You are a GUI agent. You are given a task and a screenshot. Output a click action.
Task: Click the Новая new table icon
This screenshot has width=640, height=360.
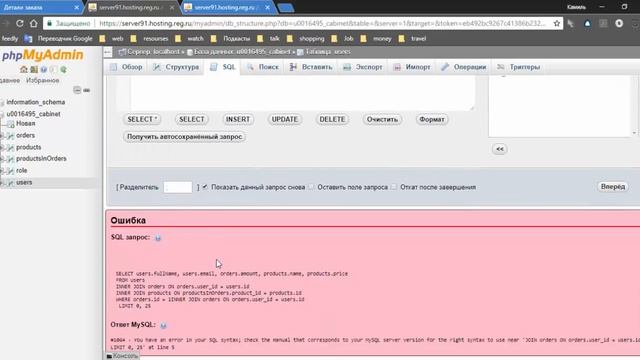11,124
